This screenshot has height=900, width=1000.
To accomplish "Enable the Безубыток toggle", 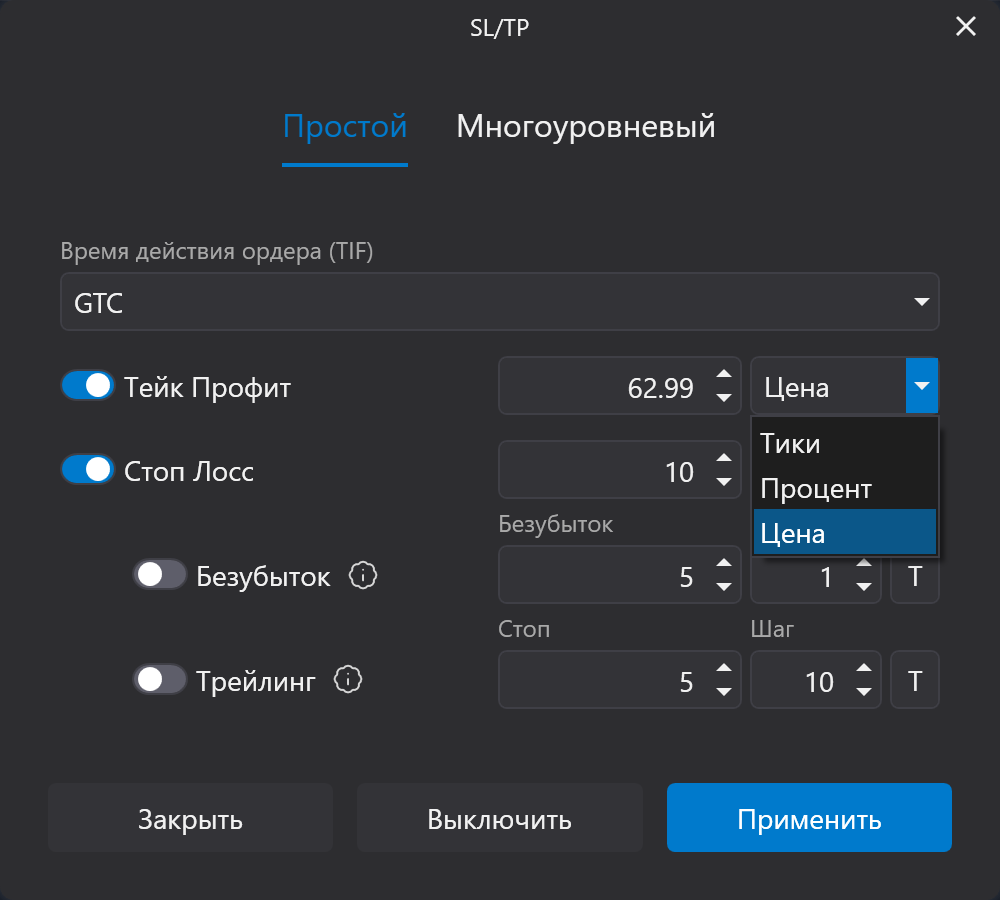I will click(160, 575).
